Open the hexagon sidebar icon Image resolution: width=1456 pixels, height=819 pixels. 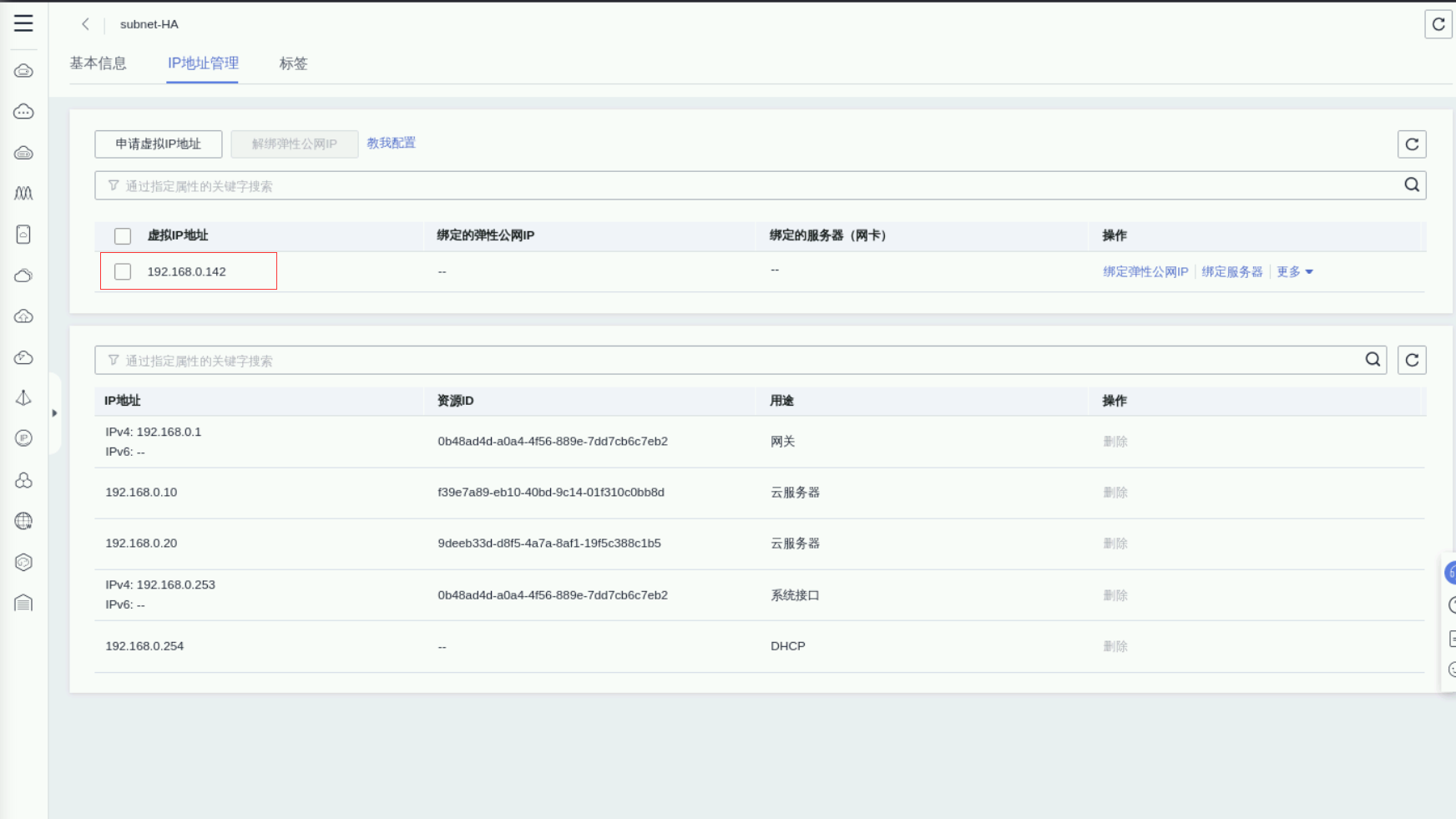coord(23,562)
